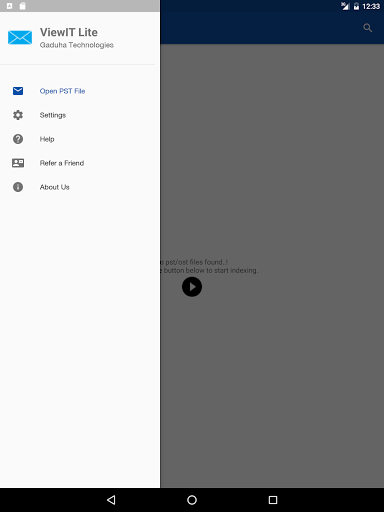This screenshot has width=384, height=512.
Task: Open search with the magnifier icon
Action: click(368, 28)
